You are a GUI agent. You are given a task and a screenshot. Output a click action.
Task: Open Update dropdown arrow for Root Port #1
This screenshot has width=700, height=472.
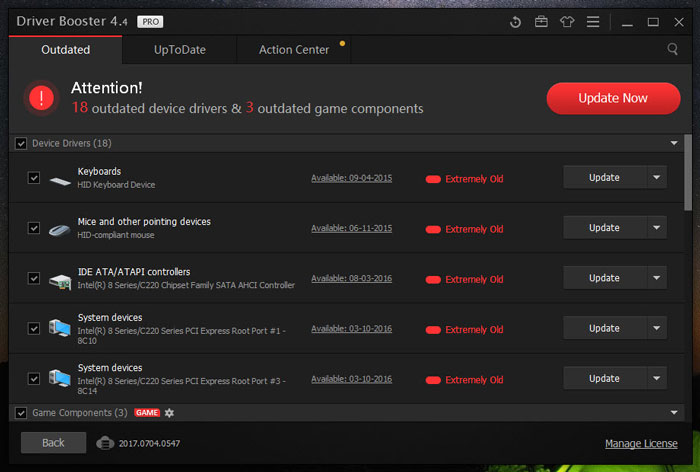click(657, 328)
